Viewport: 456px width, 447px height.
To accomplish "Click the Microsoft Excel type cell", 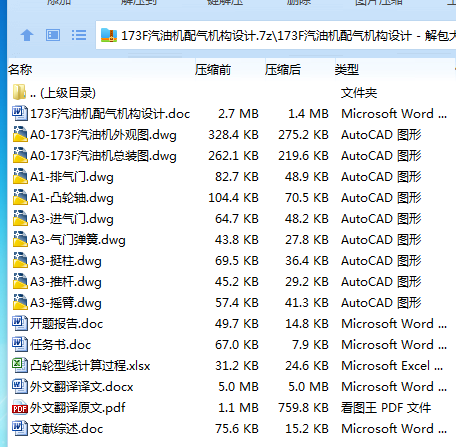I will [x=392, y=366].
